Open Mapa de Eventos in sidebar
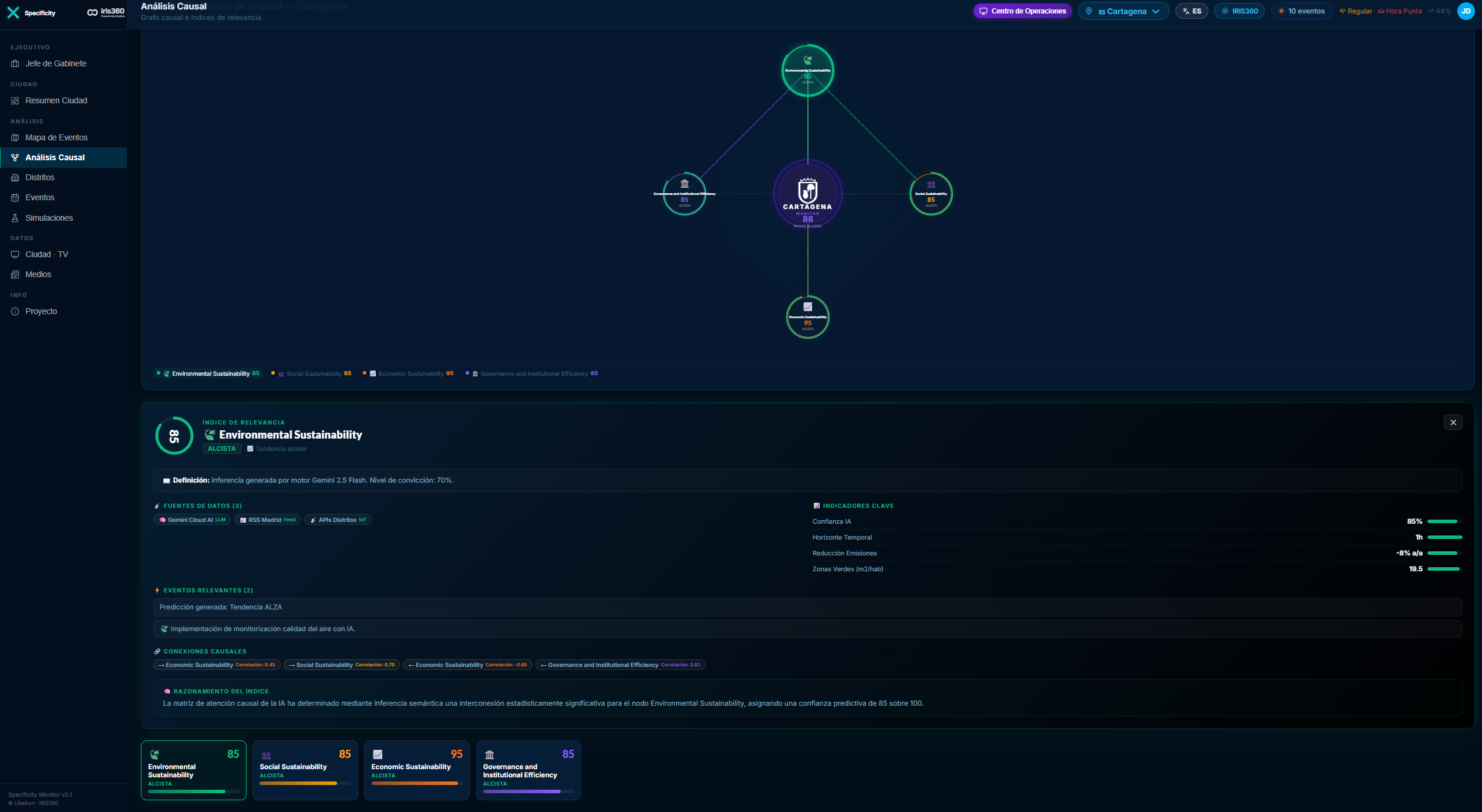The width and height of the screenshot is (1482, 812). [56, 137]
